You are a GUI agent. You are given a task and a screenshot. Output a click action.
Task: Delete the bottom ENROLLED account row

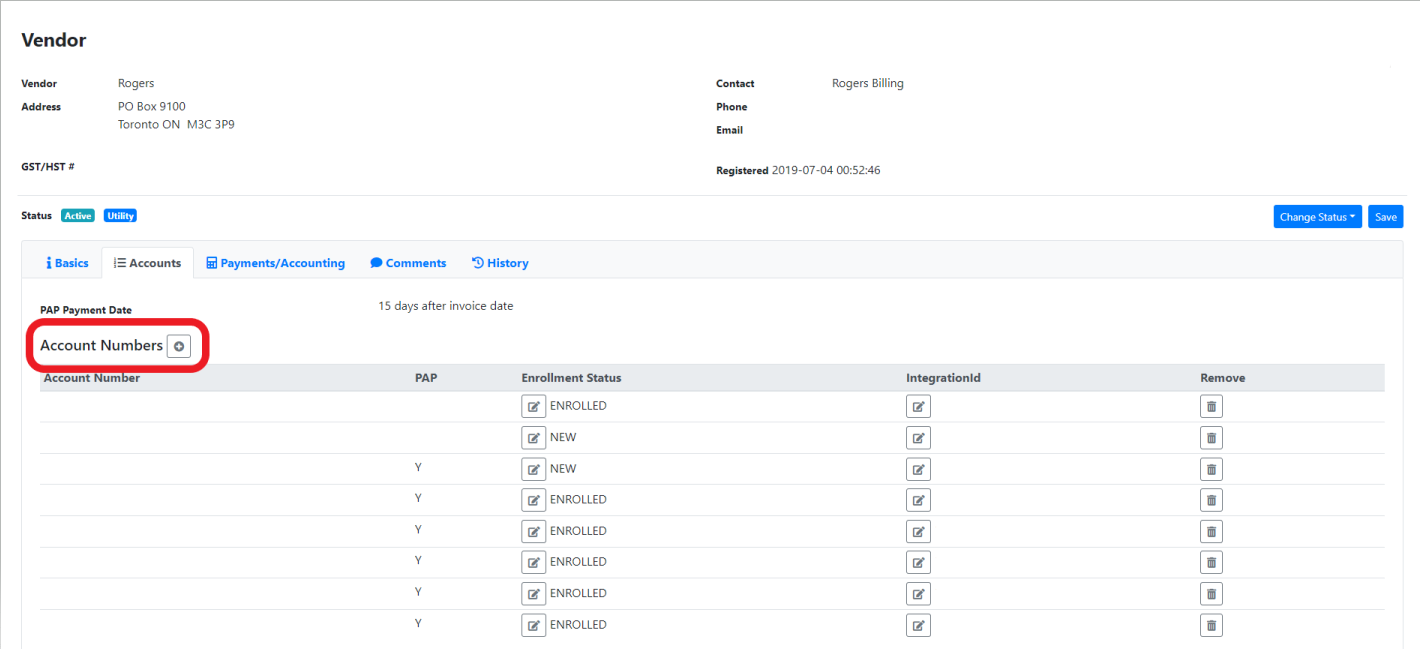(1211, 625)
